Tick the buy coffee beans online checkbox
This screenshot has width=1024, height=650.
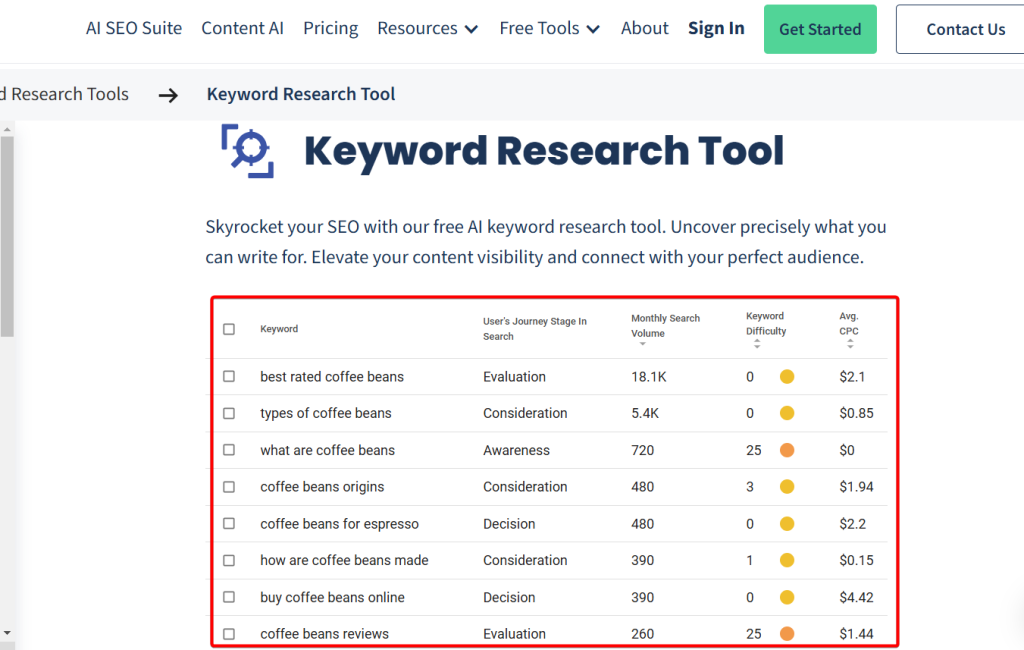click(229, 597)
